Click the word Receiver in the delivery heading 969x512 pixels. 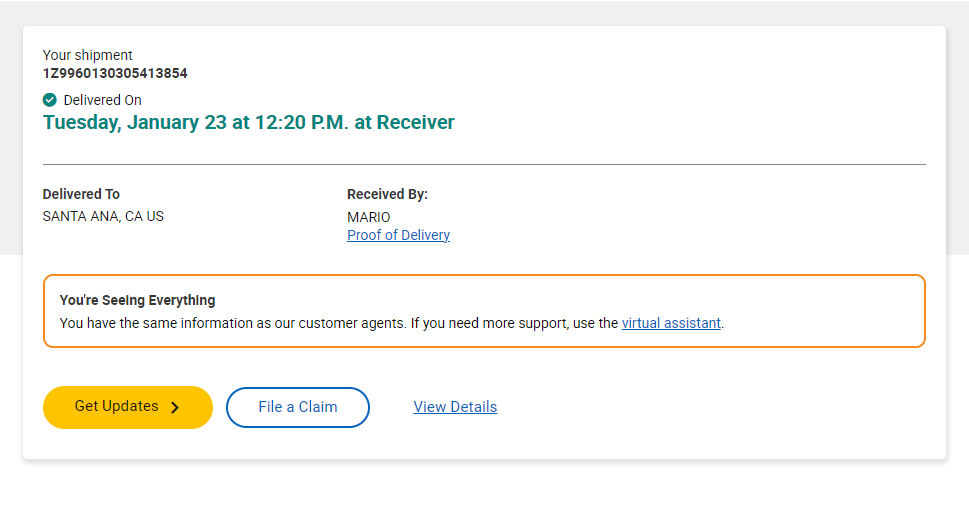[x=415, y=122]
